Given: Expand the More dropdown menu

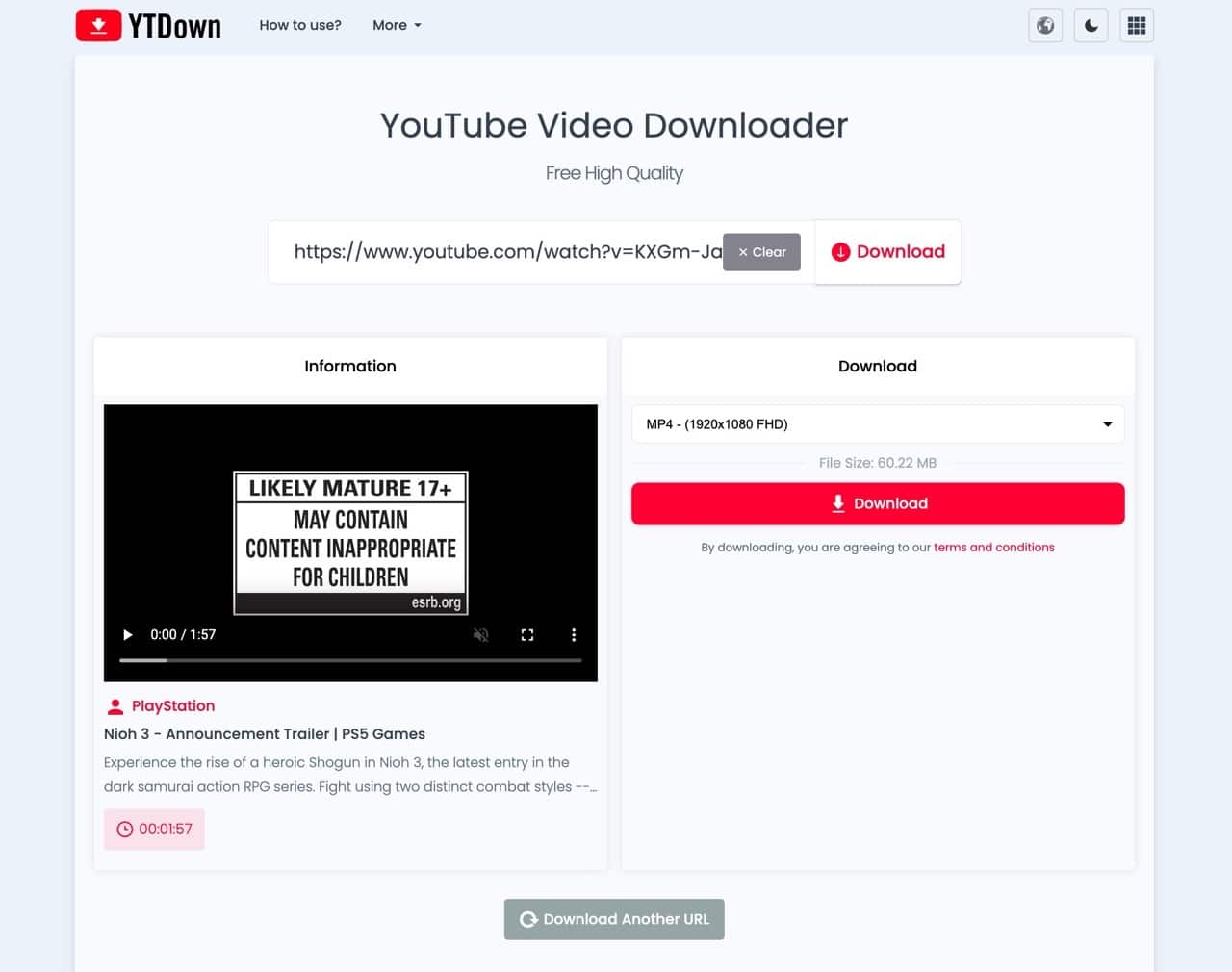Looking at the screenshot, I should (x=397, y=25).
